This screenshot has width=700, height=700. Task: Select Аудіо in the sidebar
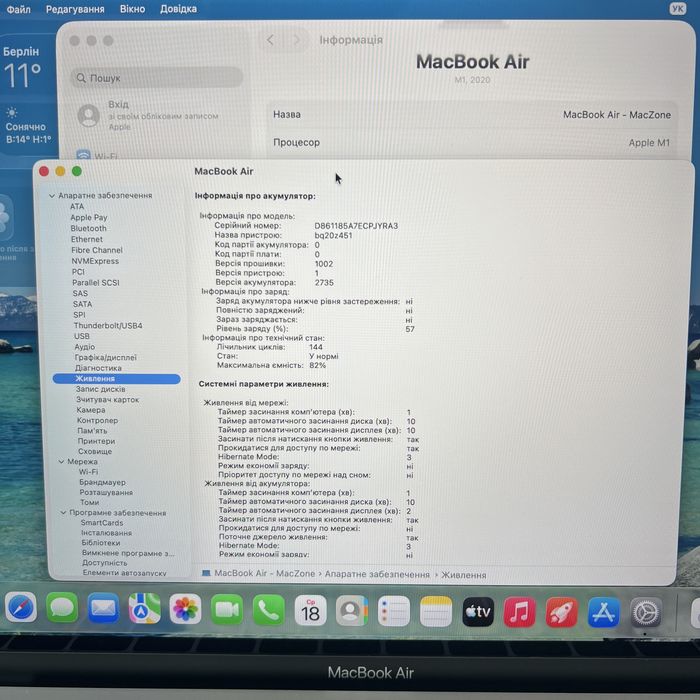(85, 347)
